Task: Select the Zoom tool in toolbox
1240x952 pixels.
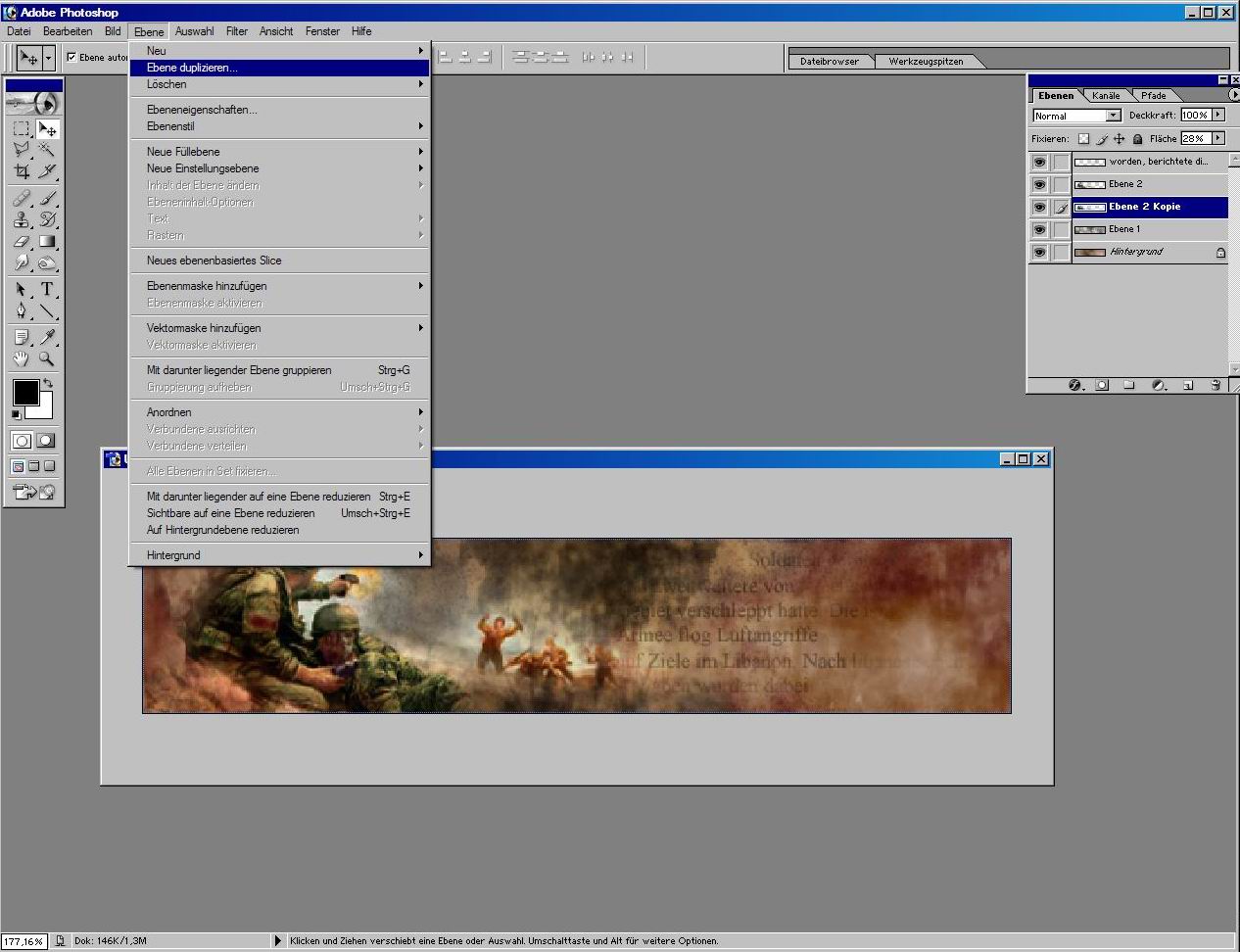Action: 46,359
